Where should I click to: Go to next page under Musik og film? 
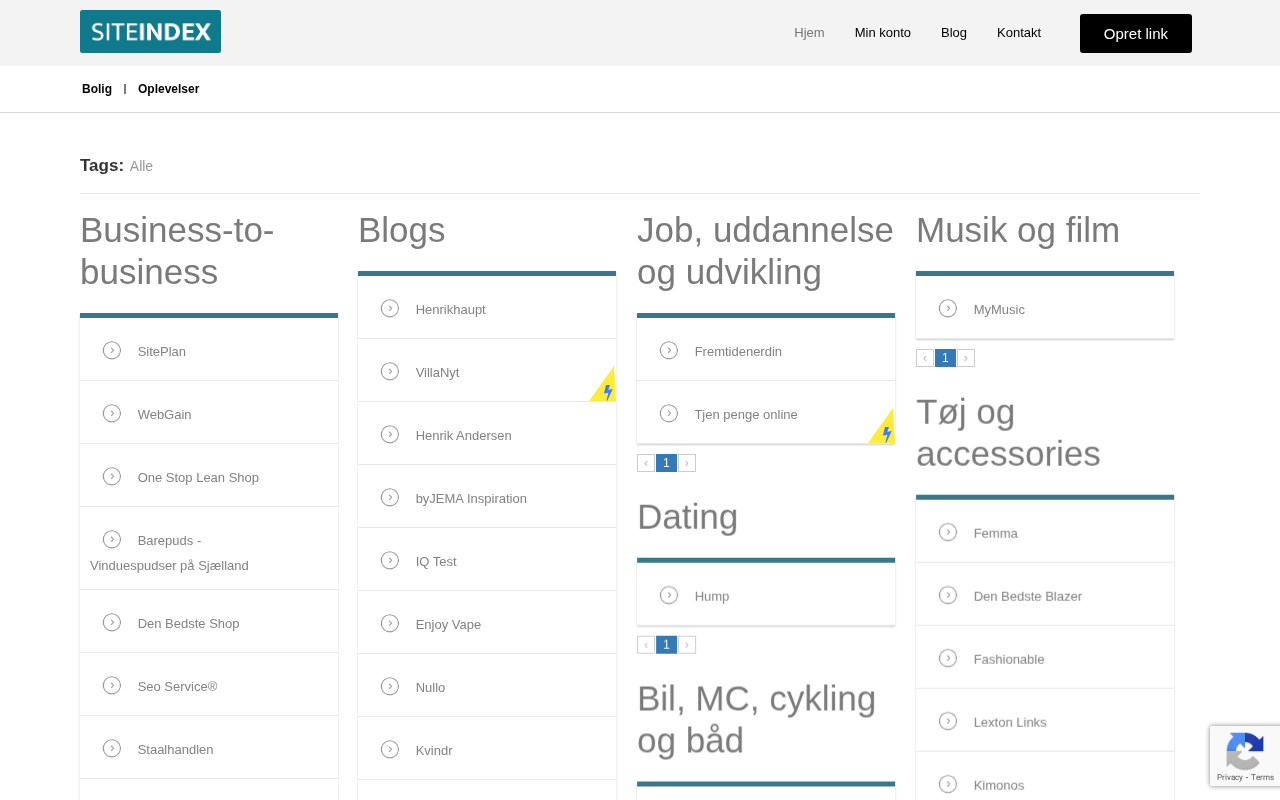tap(966, 358)
